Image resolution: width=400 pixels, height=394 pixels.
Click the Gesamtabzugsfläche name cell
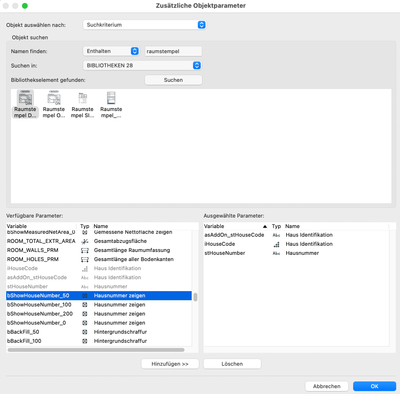point(120,241)
